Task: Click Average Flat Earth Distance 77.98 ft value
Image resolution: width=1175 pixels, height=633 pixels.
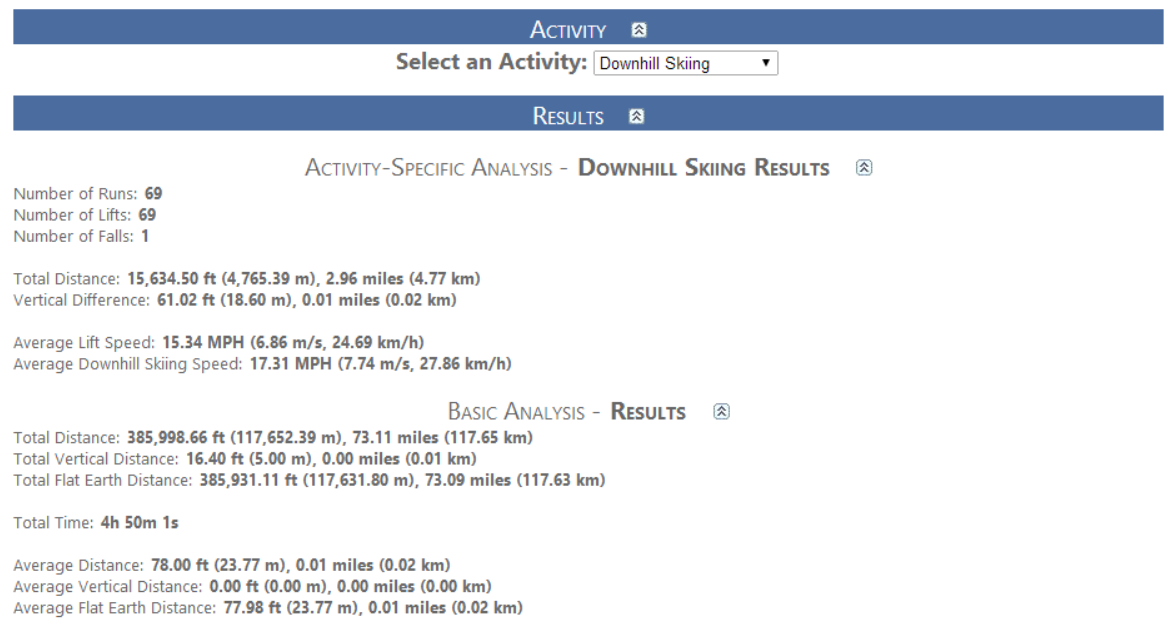Action: (373, 608)
